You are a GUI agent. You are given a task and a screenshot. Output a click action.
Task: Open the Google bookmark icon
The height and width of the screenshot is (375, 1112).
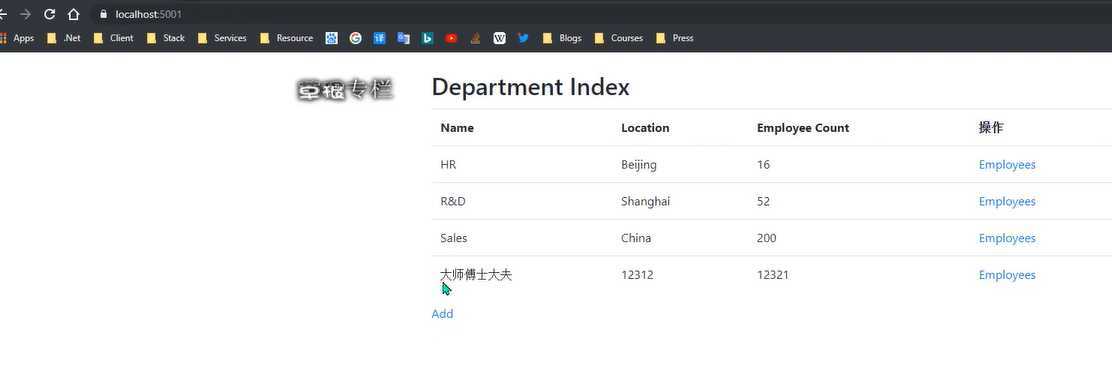point(356,38)
